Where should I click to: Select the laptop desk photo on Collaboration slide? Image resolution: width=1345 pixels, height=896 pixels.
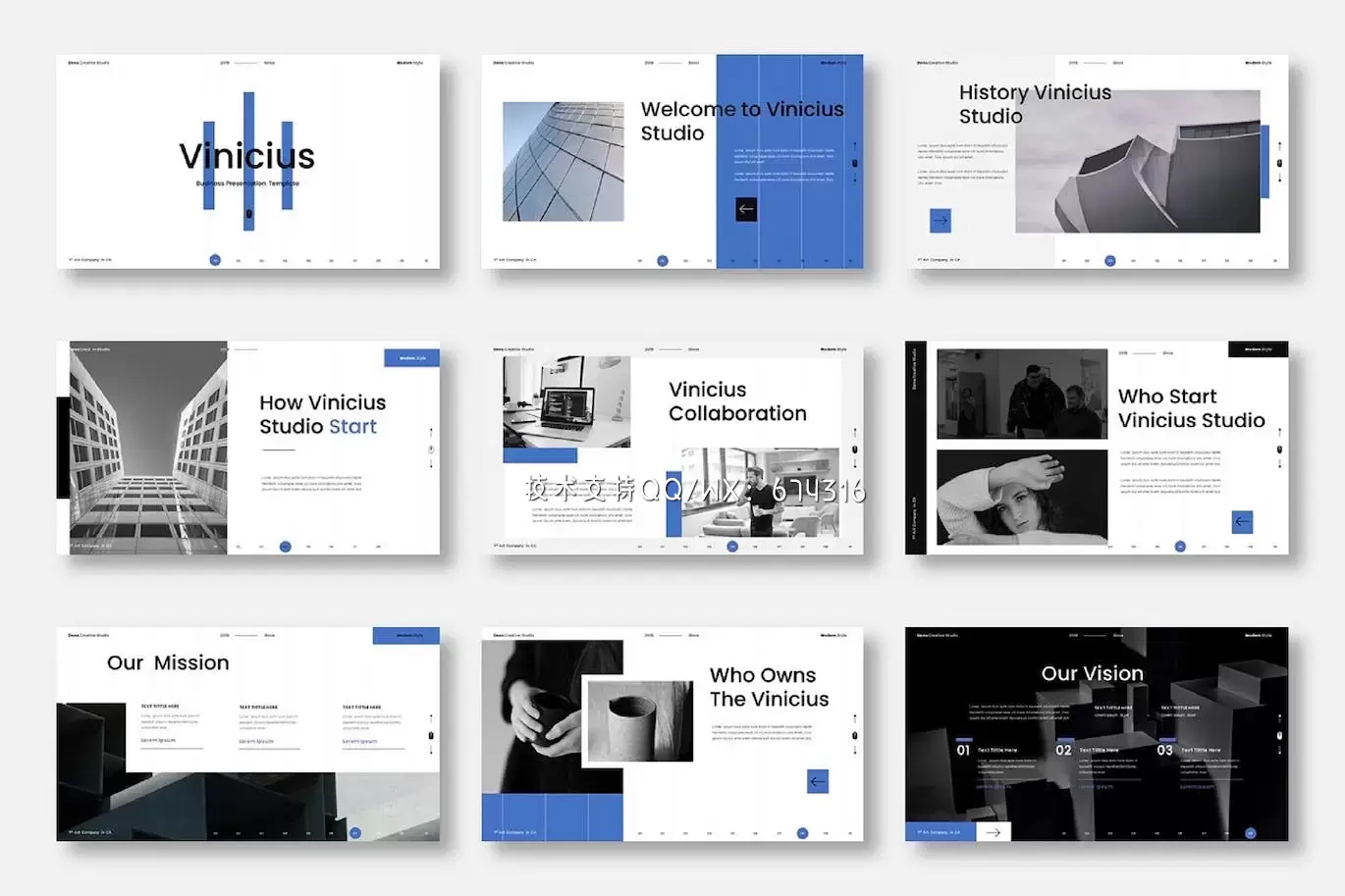click(566, 401)
